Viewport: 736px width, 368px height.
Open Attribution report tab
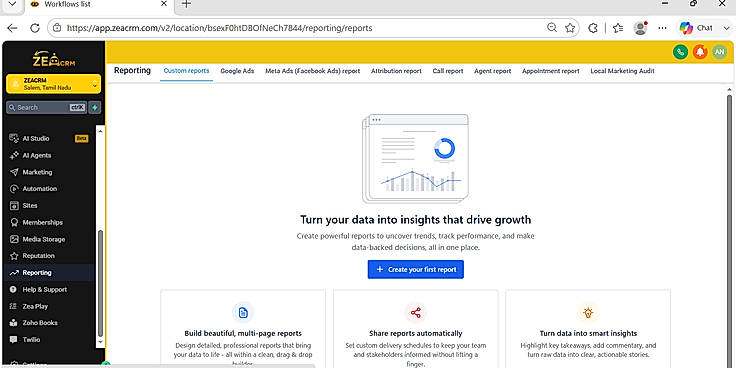tap(396, 71)
